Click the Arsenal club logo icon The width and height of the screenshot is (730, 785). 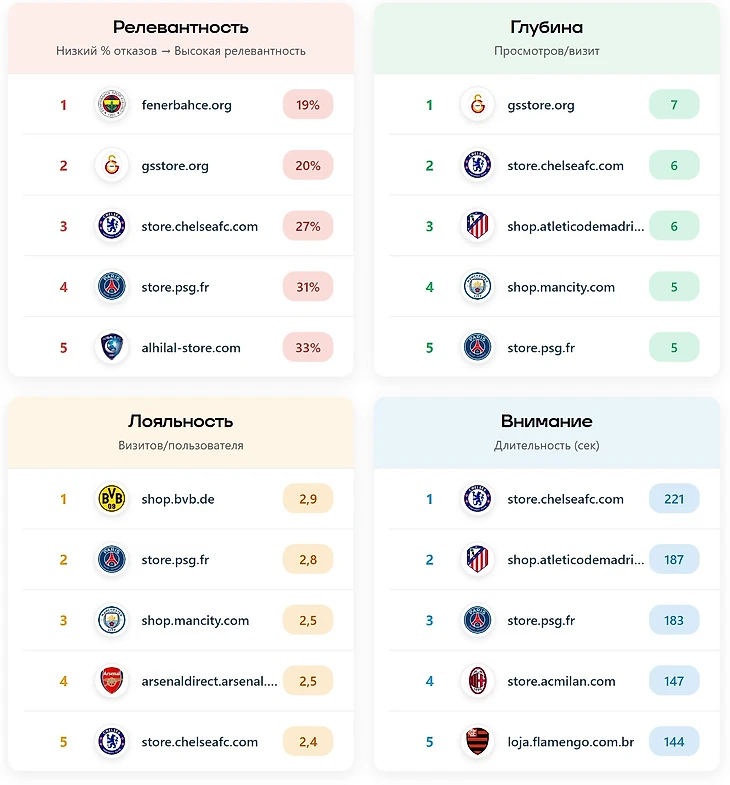tap(111, 681)
